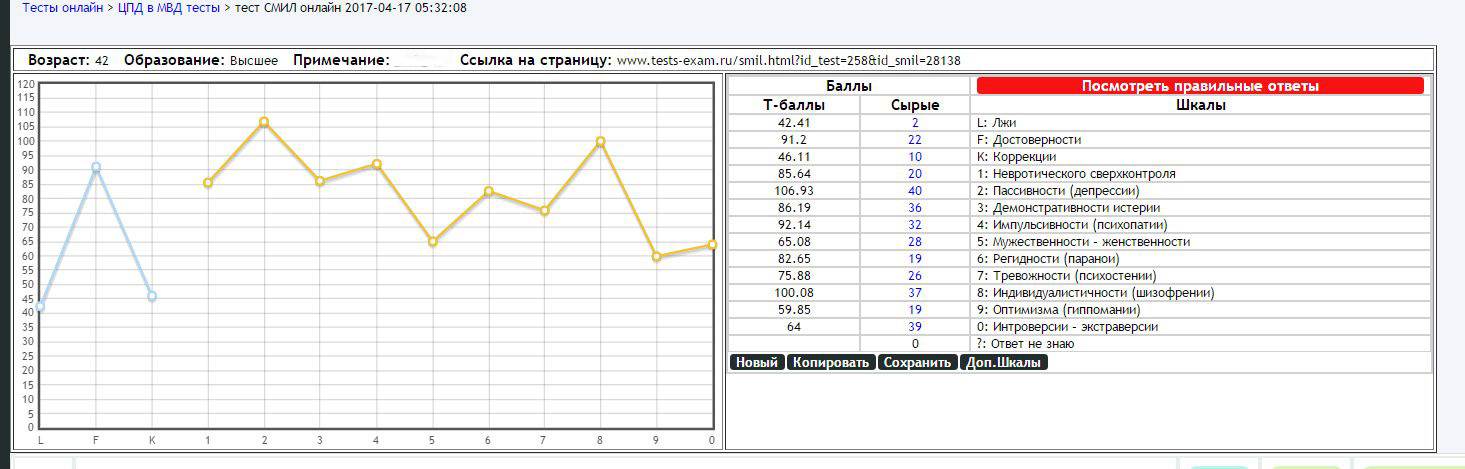Screen dimensions: 1465x469
Task: Click the page URL text www.tests-exam.ru
Action: (x=788, y=60)
